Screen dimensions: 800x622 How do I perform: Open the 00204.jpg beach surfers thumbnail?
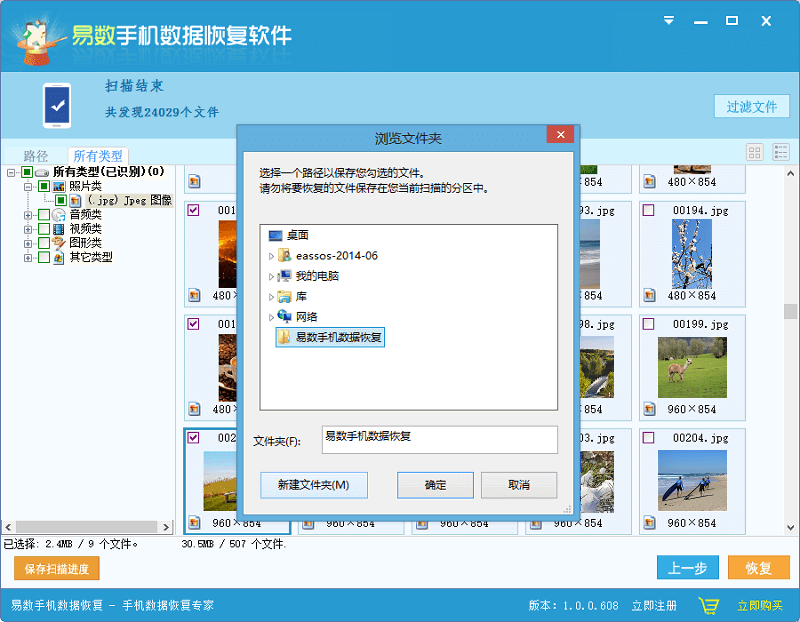pos(692,481)
